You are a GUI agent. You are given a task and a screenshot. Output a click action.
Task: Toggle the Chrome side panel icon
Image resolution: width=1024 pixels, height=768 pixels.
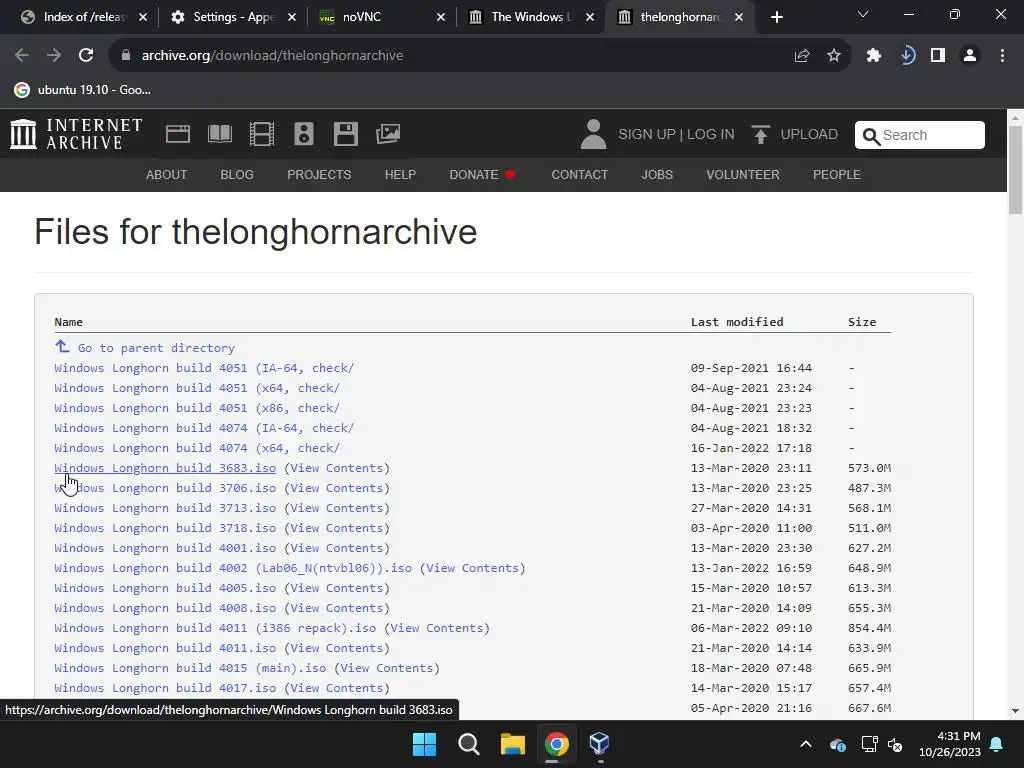[938, 56]
